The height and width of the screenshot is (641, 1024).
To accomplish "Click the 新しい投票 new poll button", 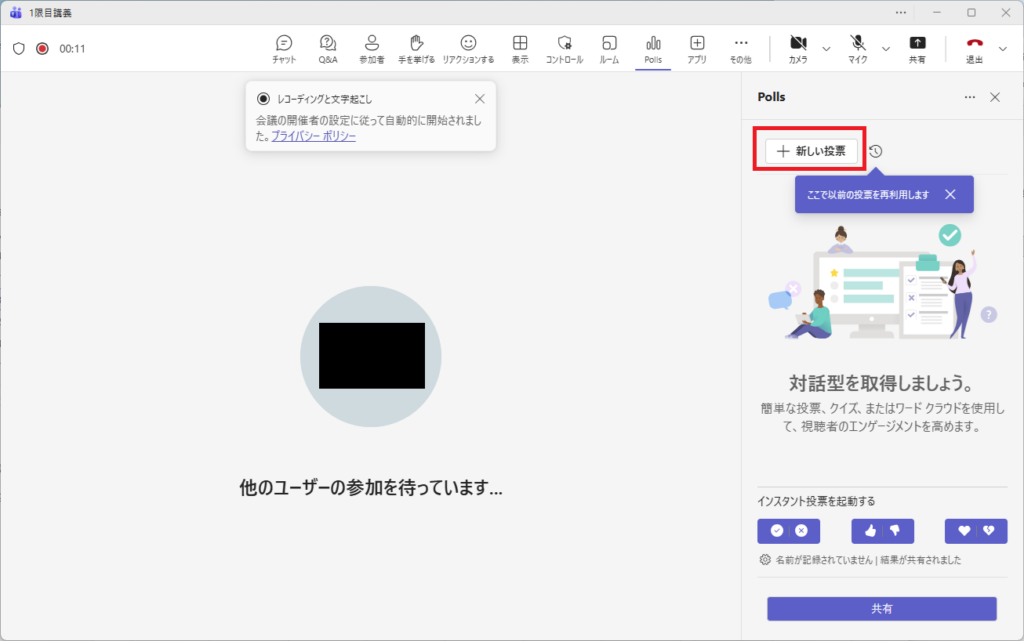I will (811, 151).
